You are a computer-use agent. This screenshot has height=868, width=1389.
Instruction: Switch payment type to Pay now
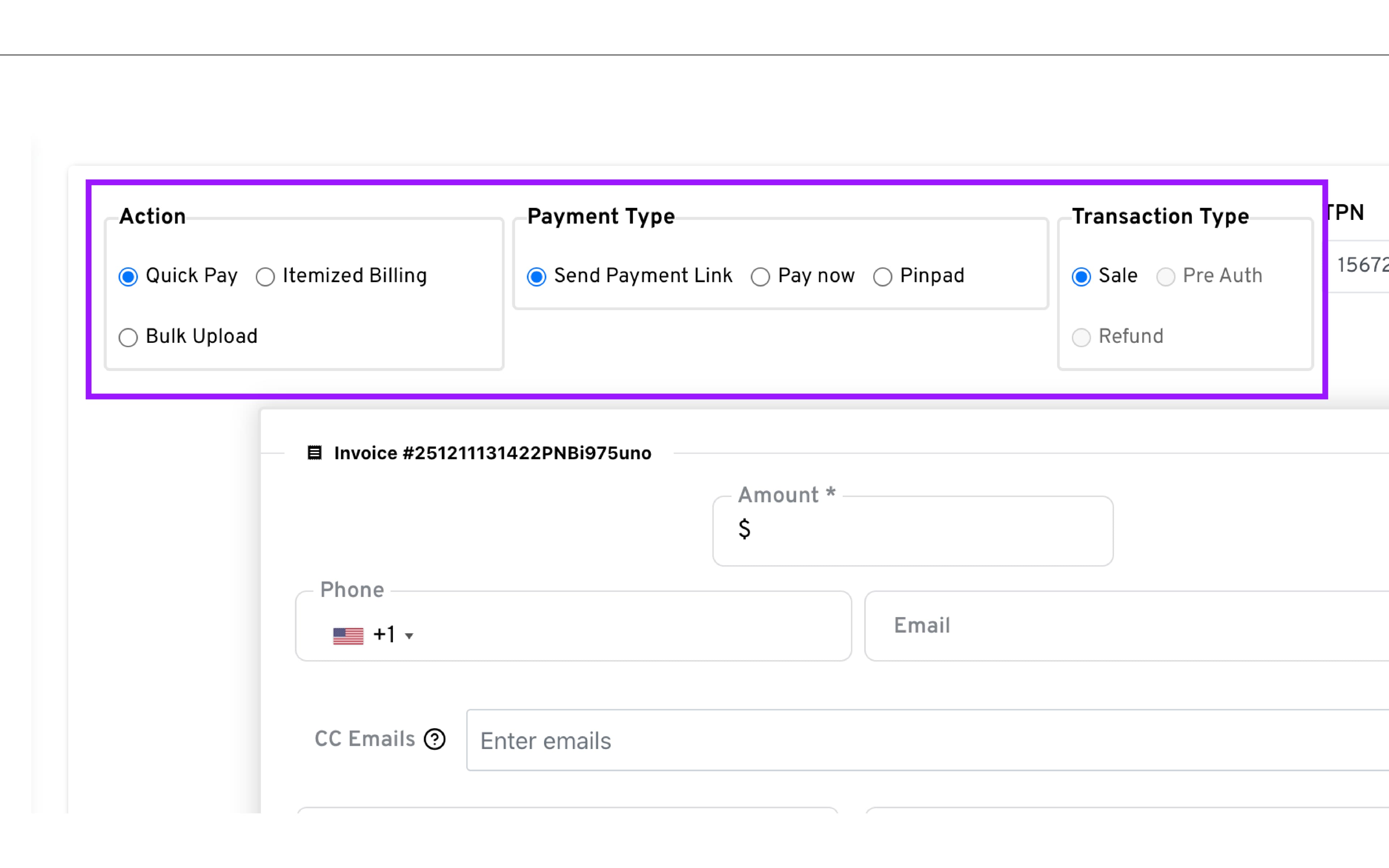pos(760,277)
